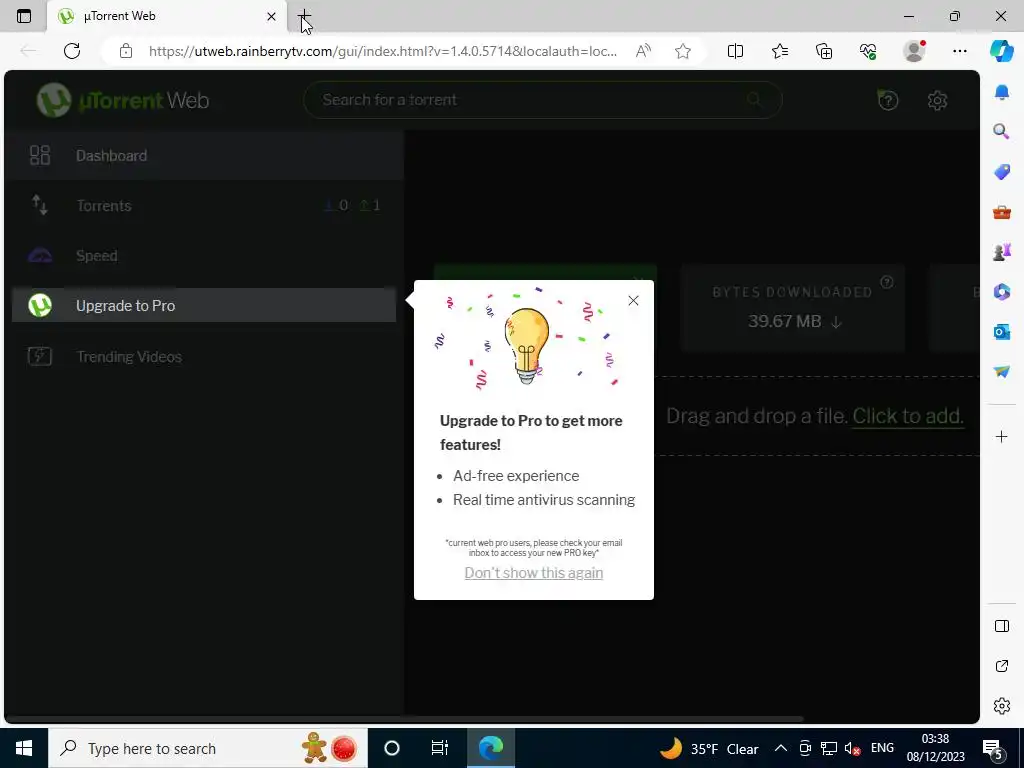The image size is (1024, 768).
Task: Click the browser address bar URL
Action: click(383, 51)
